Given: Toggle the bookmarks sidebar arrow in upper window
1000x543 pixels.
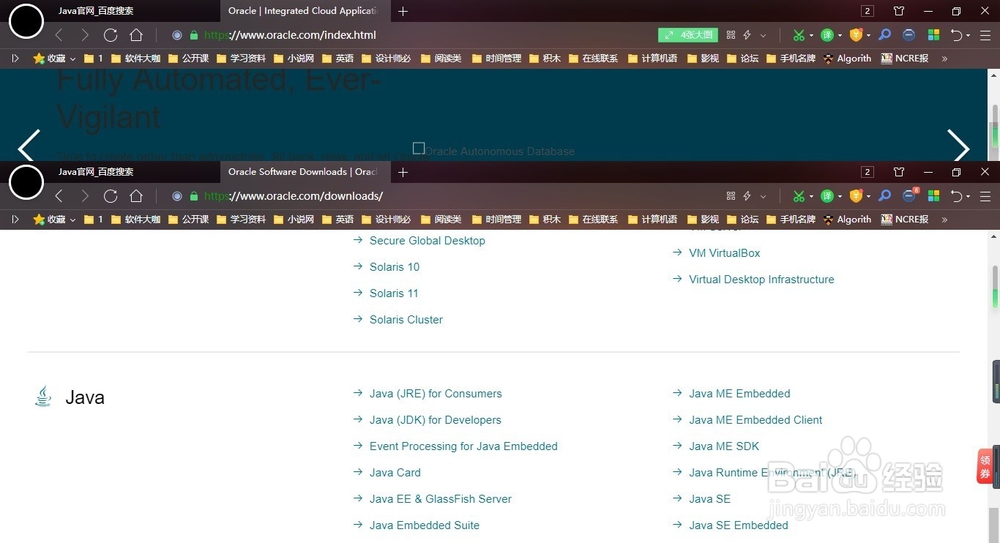Looking at the screenshot, I should click(x=15, y=59).
